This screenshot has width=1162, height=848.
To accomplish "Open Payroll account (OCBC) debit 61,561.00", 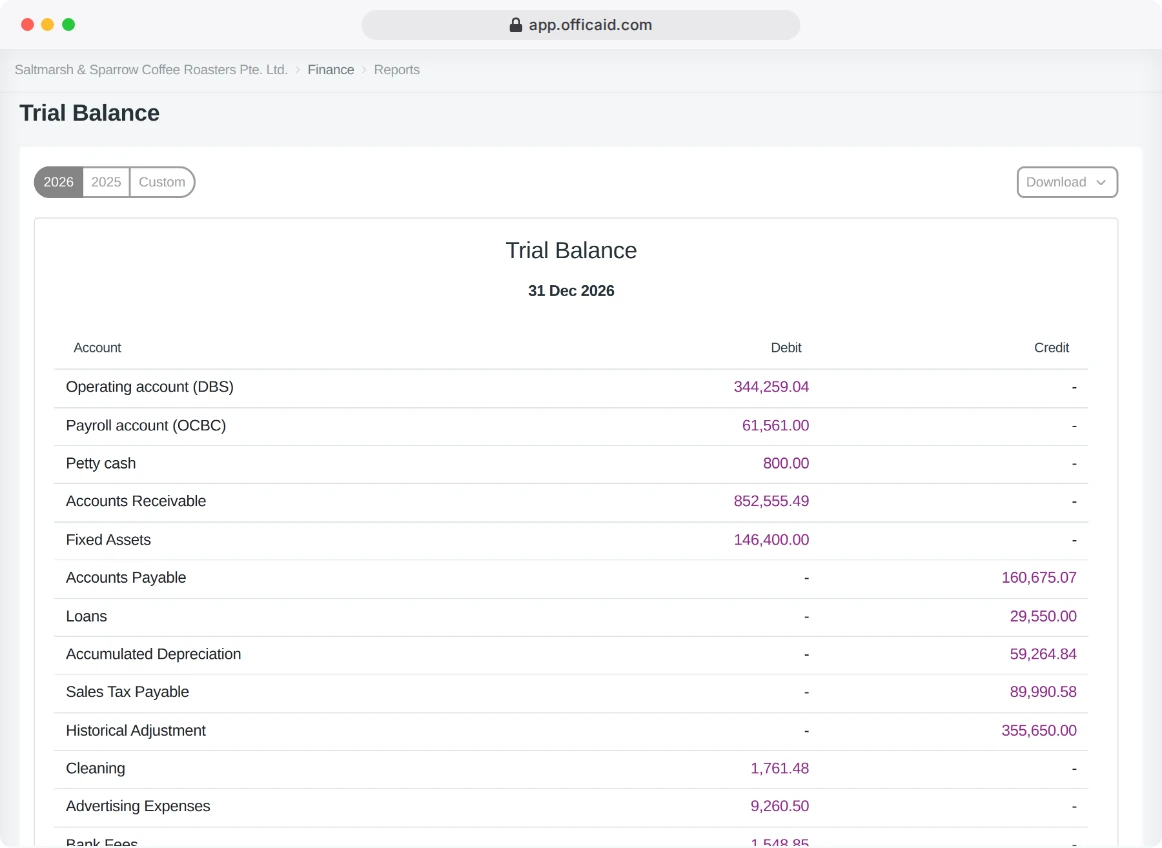I will (775, 425).
